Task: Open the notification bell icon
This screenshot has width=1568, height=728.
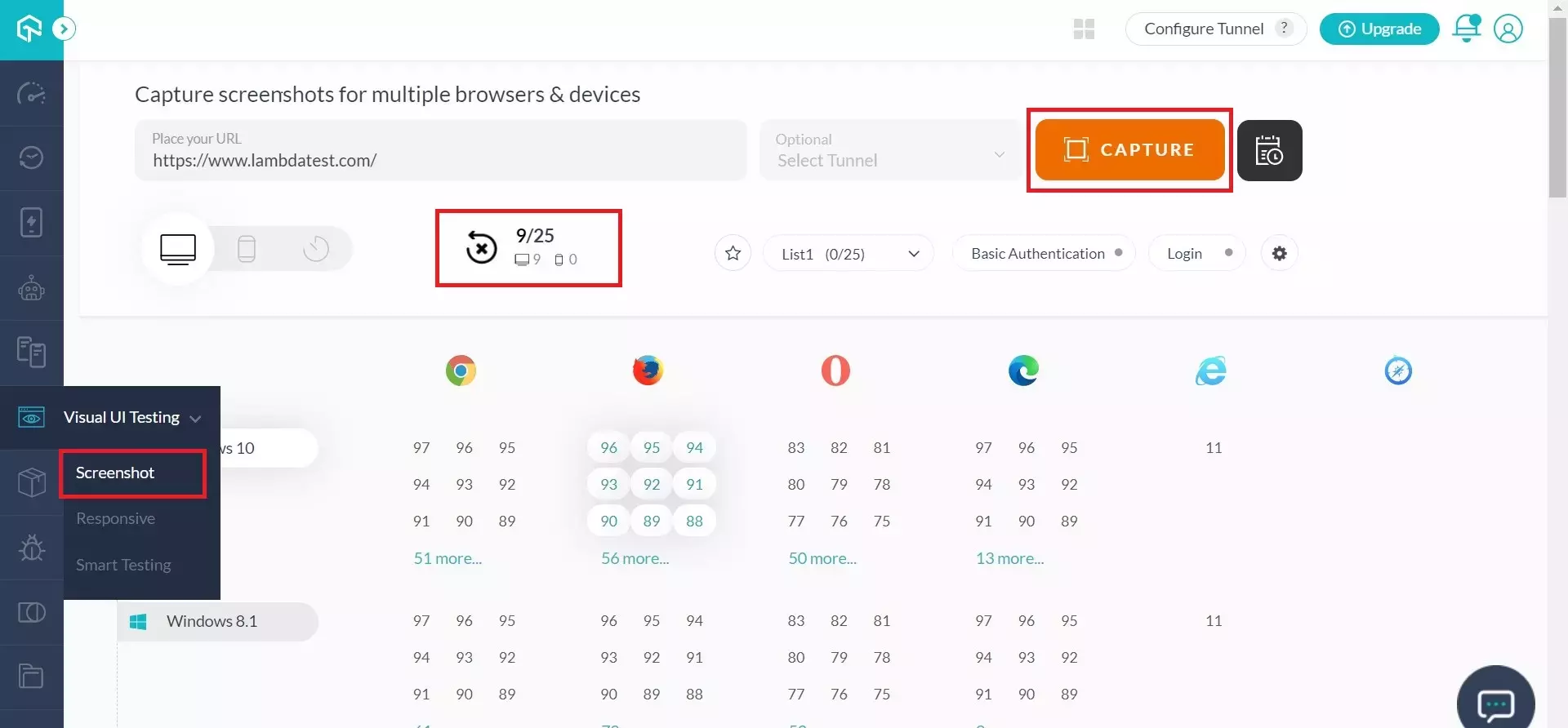Action: tap(1467, 29)
